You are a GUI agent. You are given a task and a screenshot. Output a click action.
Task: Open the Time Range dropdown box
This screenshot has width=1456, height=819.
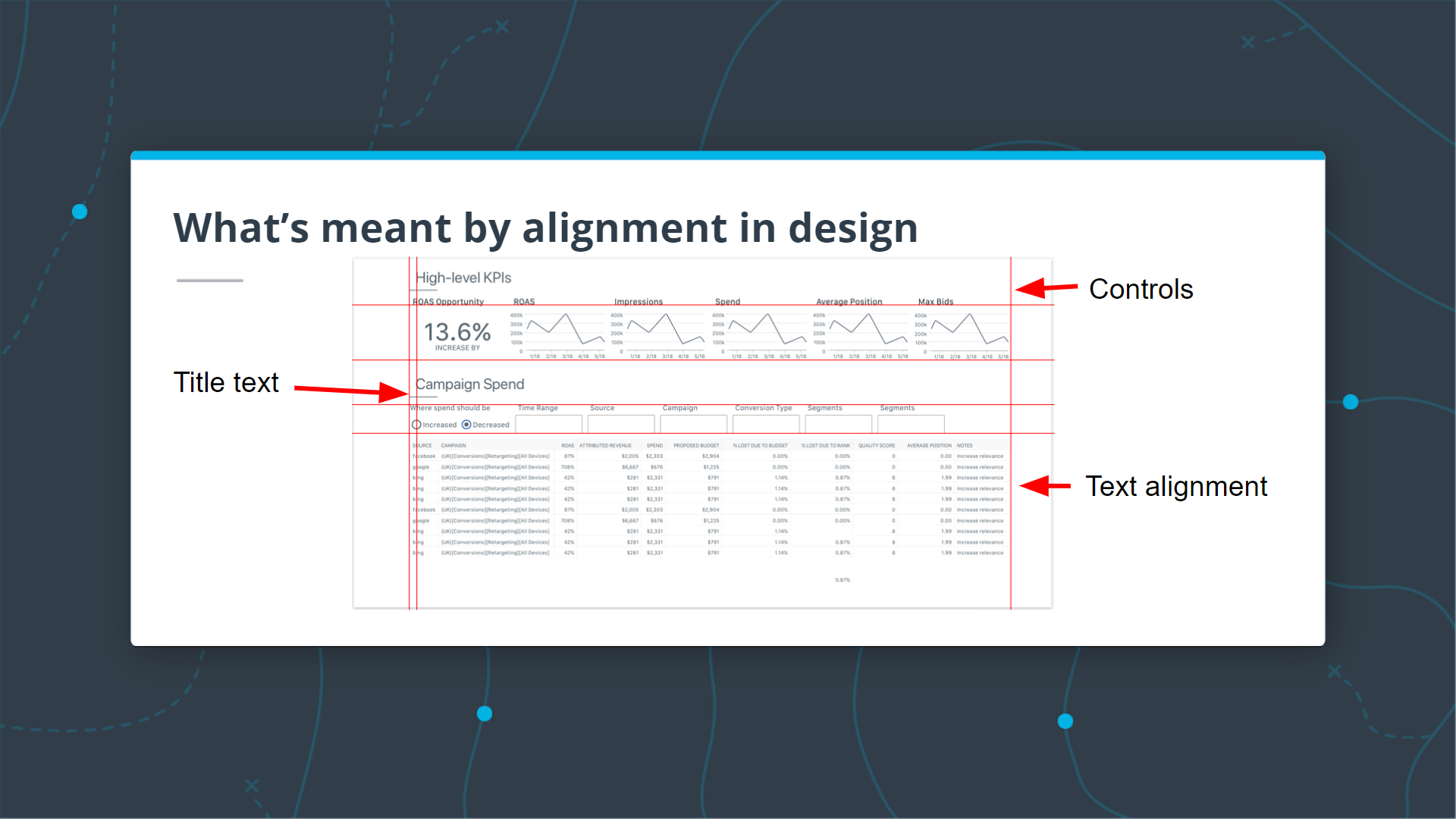pos(548,424)
